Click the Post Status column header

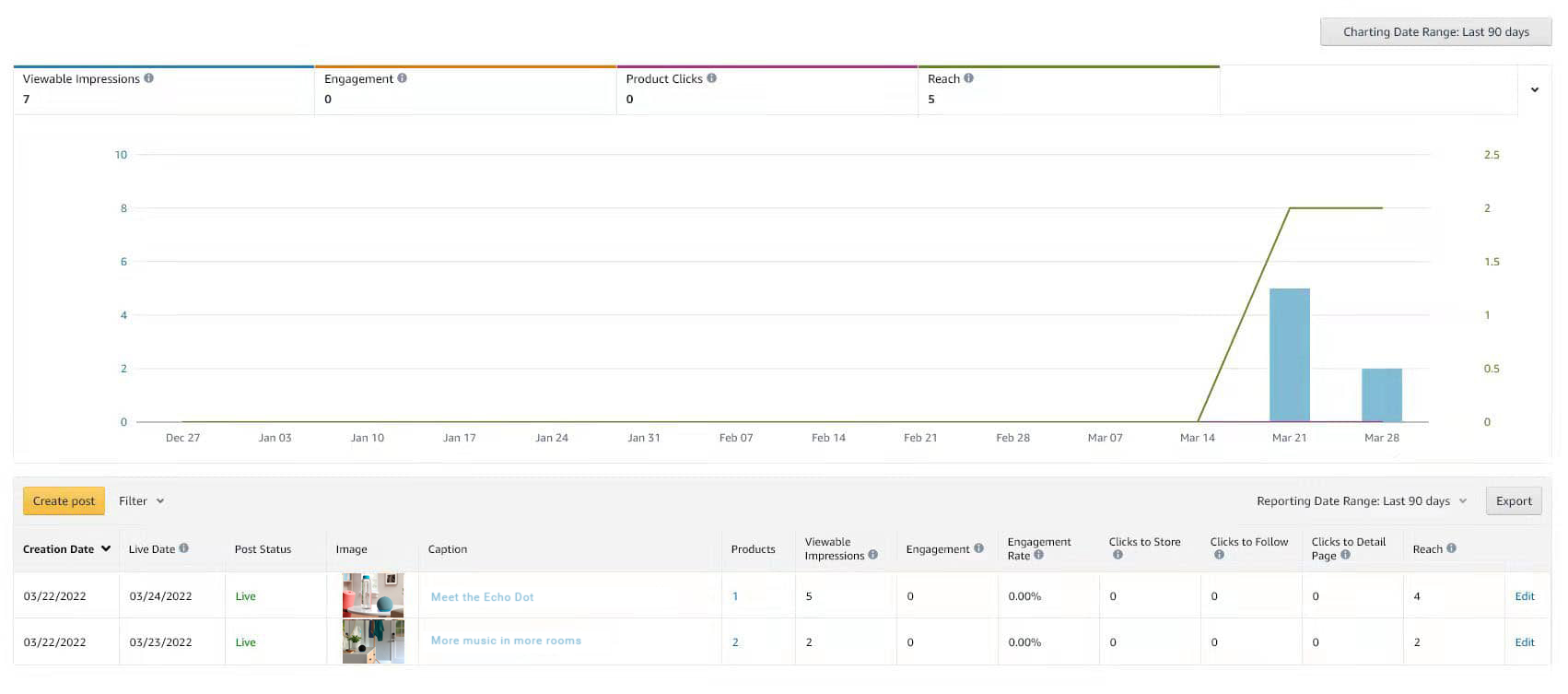(x=263, y=548)
